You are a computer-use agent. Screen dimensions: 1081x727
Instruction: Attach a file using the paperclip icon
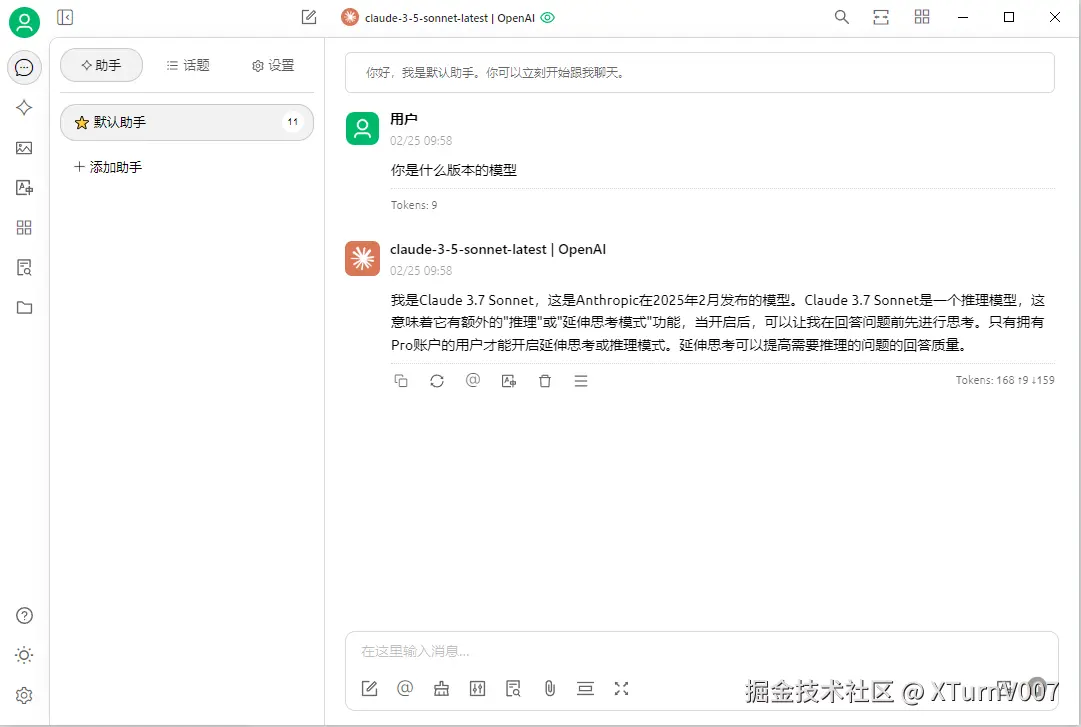coord(549,688)
